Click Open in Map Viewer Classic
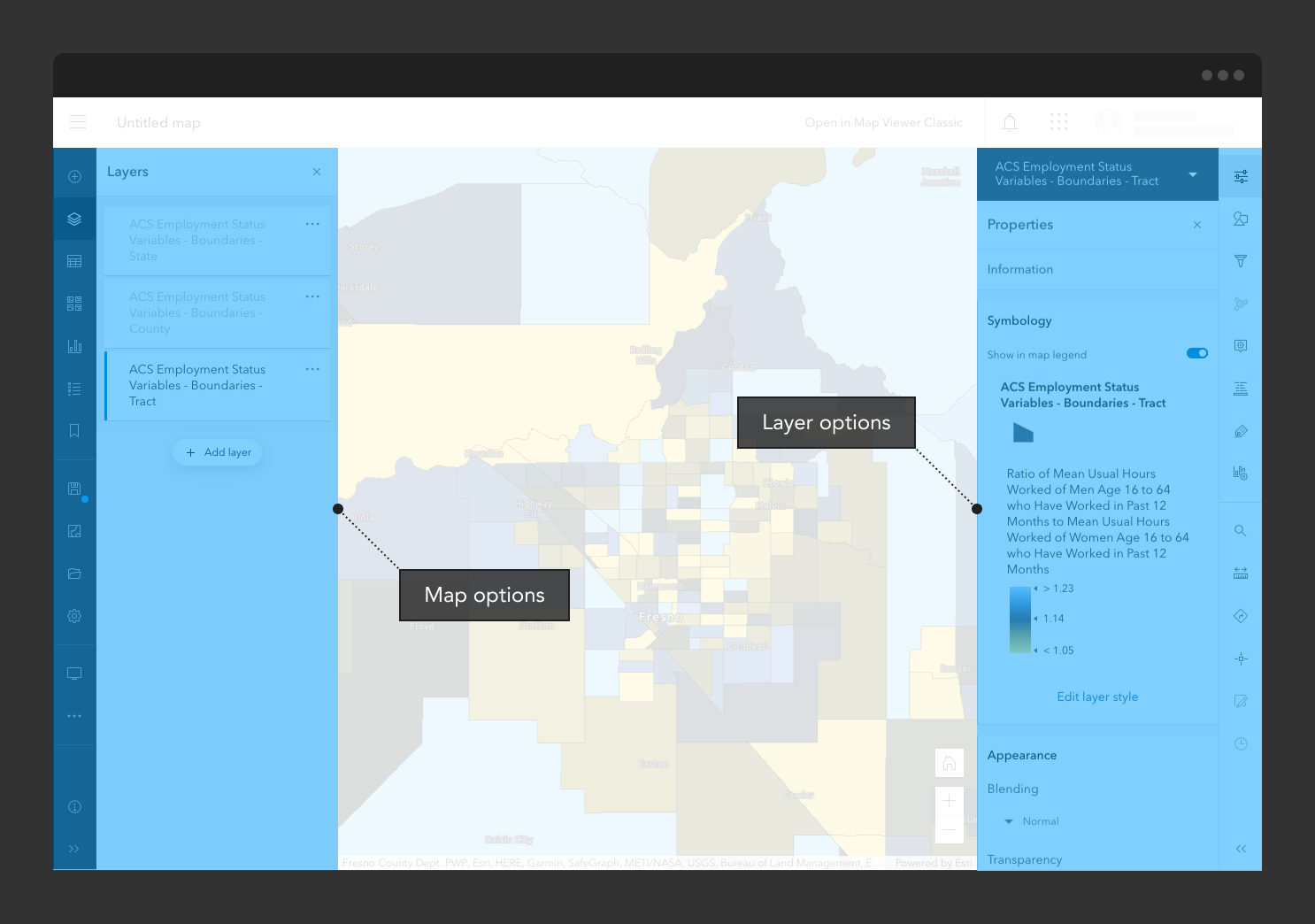This screenshot has height=924, width=1315. point(883,122)
